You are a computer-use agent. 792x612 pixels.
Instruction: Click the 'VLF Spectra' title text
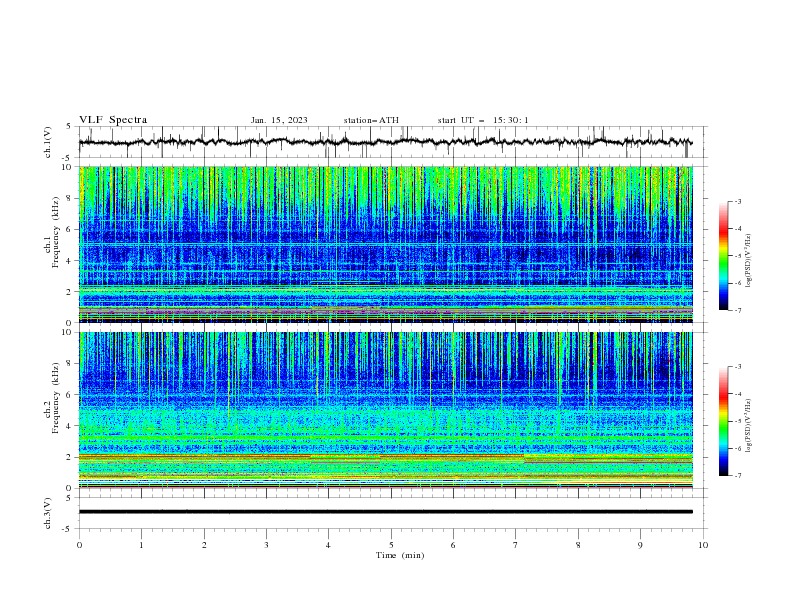113,120
